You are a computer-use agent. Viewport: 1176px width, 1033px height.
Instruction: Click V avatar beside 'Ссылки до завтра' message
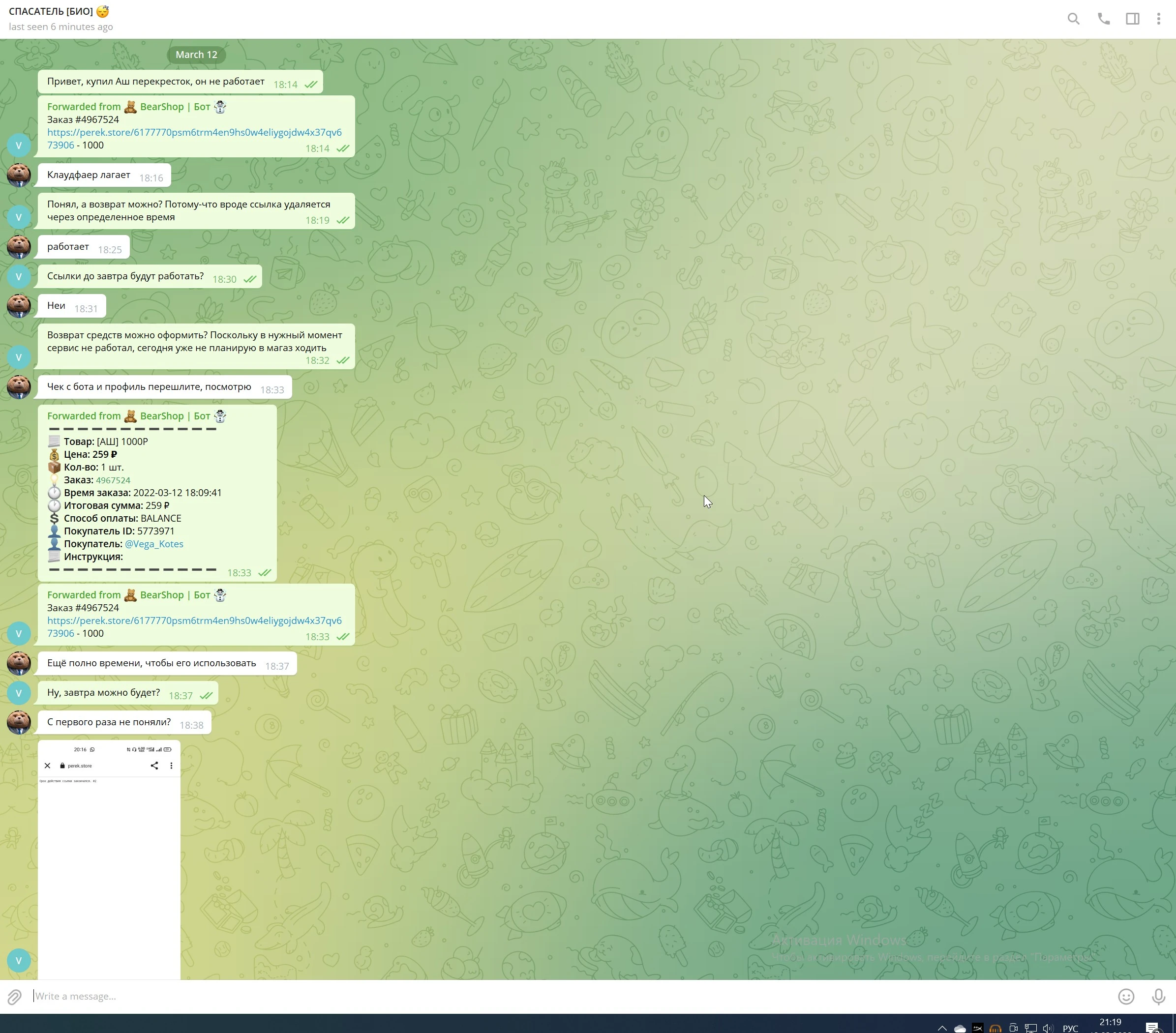coord(19,277)
